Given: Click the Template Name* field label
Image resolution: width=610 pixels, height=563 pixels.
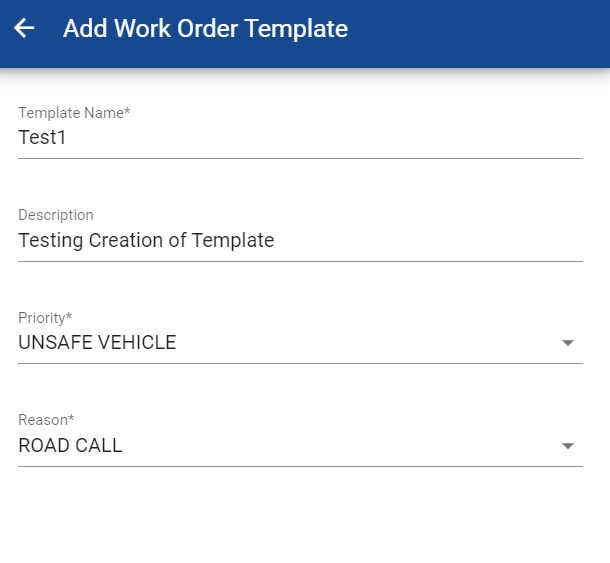Looking at the screenshot, I should click(x=74, y=113).
